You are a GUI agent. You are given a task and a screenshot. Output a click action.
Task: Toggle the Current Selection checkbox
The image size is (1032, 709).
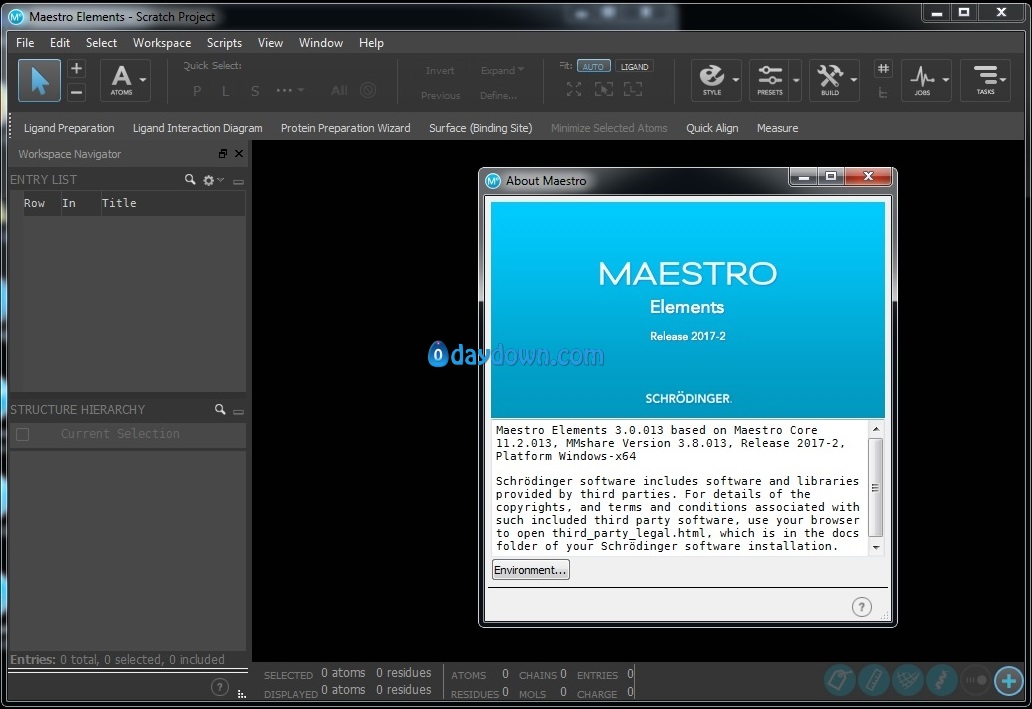(x=22, y=434)
